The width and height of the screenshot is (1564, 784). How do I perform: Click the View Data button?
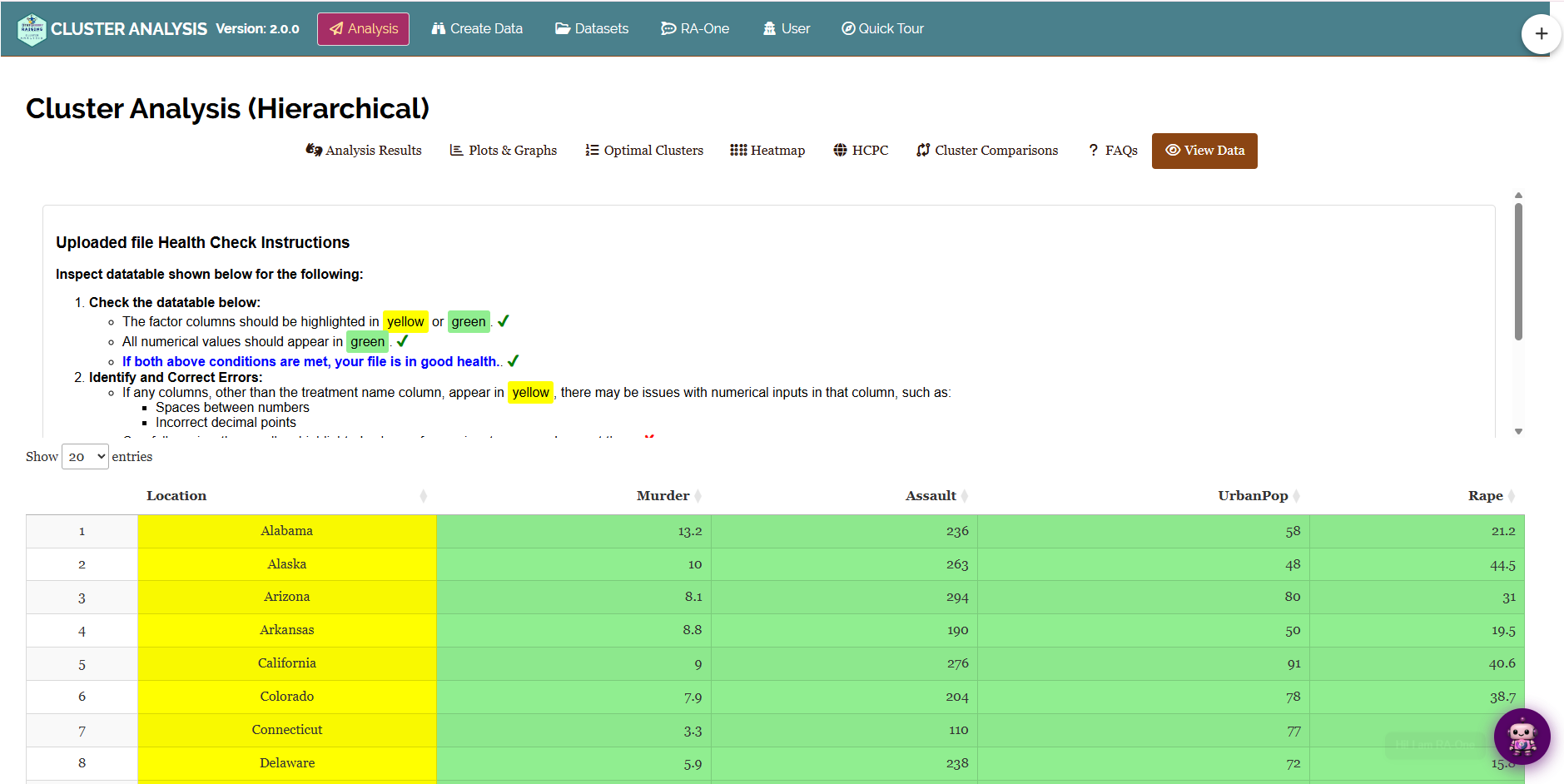tap(1204, 151)
